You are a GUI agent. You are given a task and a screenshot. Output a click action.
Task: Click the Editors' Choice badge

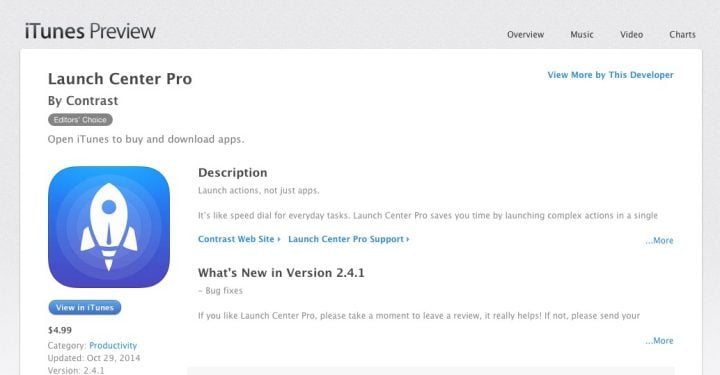click(80, 120)
